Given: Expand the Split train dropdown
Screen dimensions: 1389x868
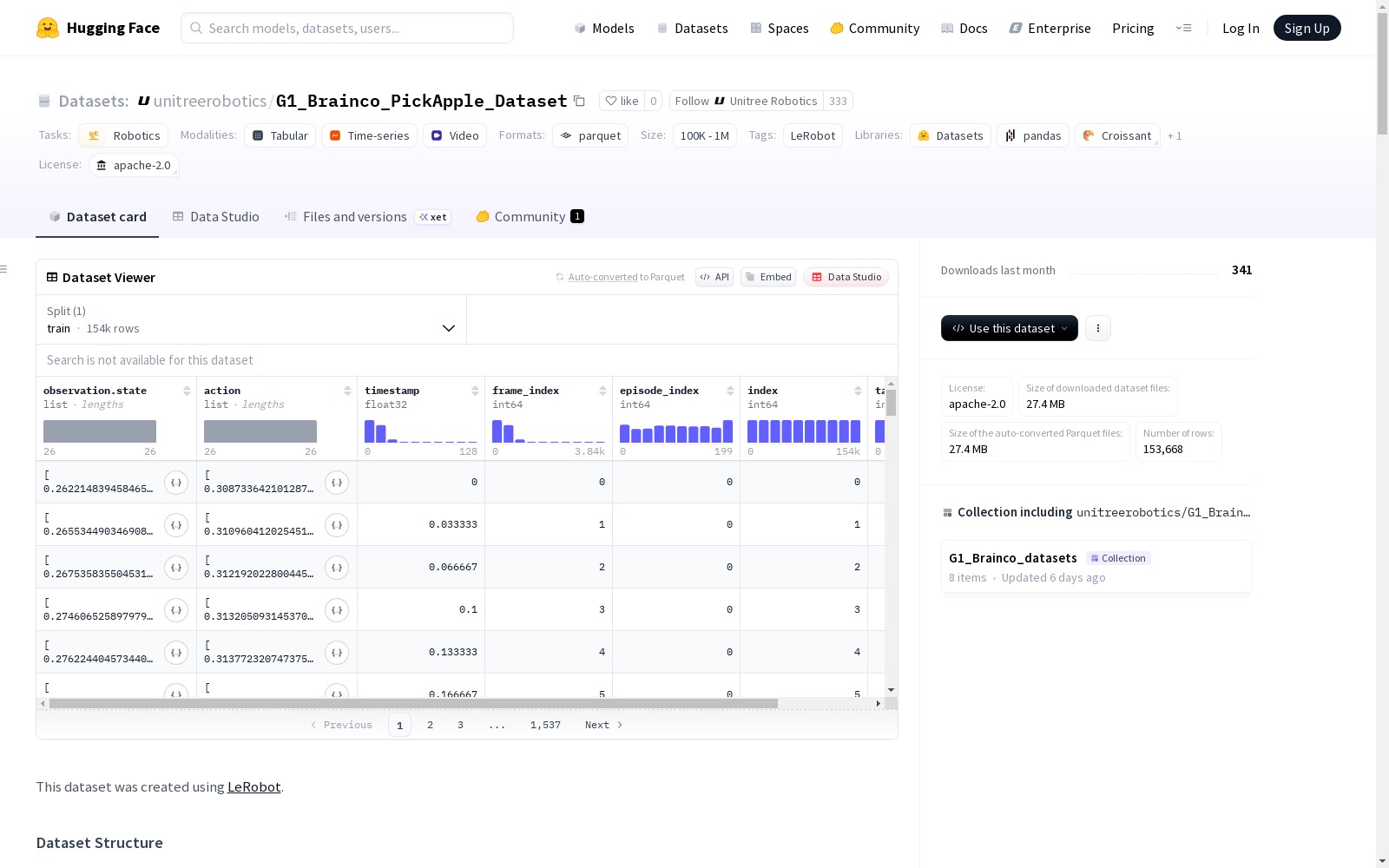Looking at the screenshot, I should [x=252, y=319].
